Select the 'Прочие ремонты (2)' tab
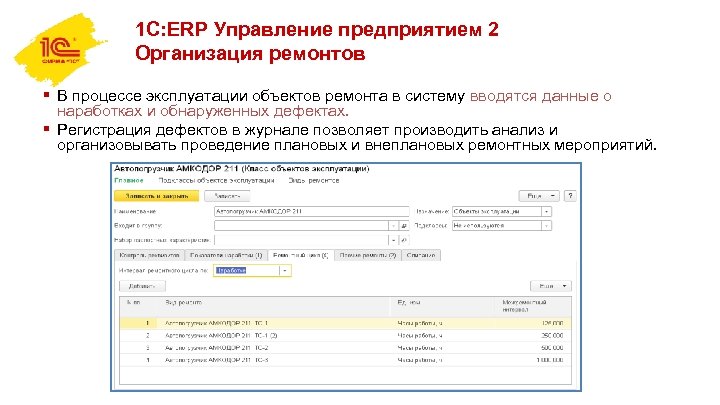Image resolution: width=720 pixels, height=405 pixels. (x=367, y=255)
